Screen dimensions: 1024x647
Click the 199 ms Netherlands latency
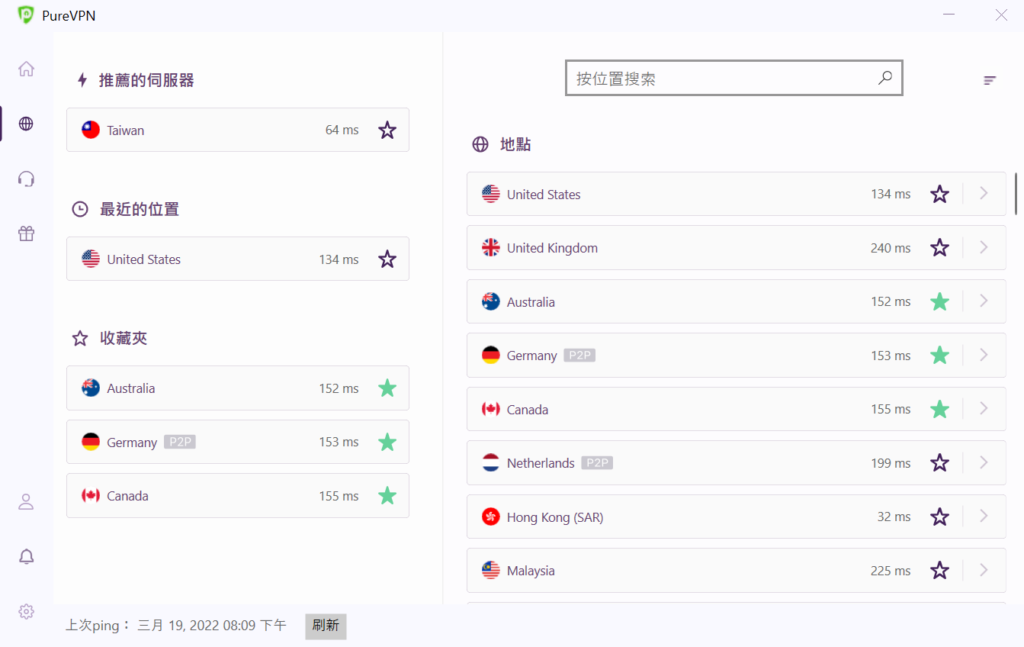890,463
